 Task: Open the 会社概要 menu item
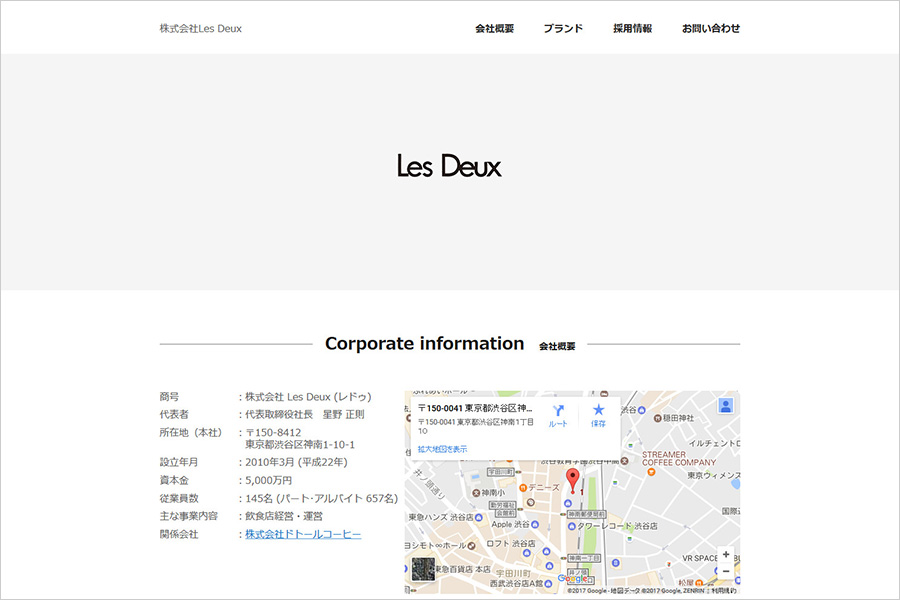[x=494, y=28]
